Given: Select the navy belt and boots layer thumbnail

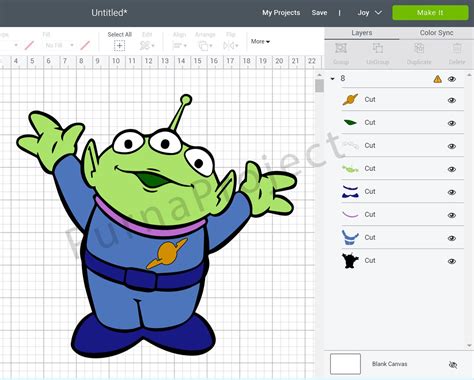Looking at the screenshot, I should pos(350,192).
